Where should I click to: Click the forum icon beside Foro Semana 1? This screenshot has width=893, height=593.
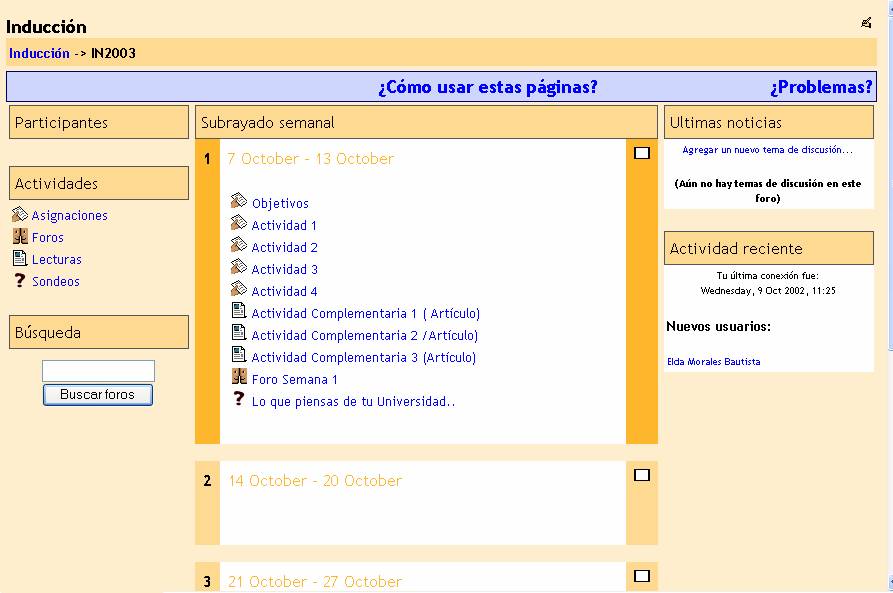pos(238,378)
